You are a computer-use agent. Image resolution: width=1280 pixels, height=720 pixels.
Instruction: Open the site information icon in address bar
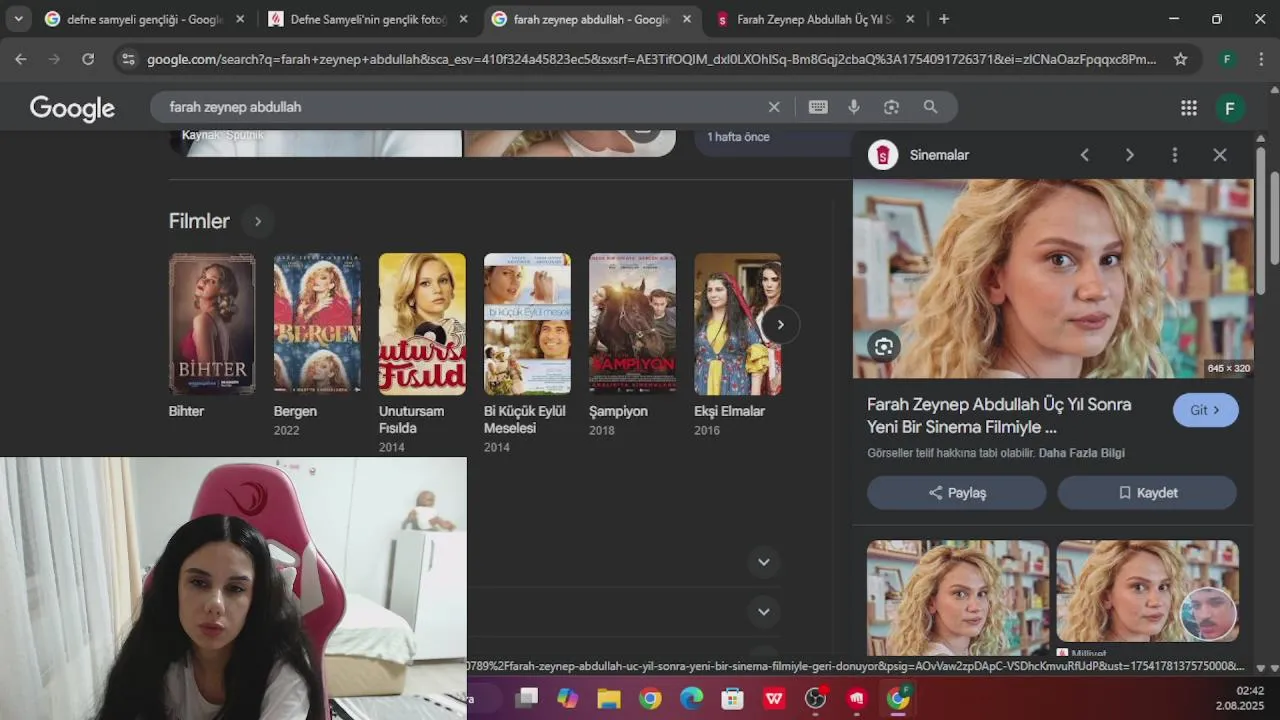(x=127, y=59)
